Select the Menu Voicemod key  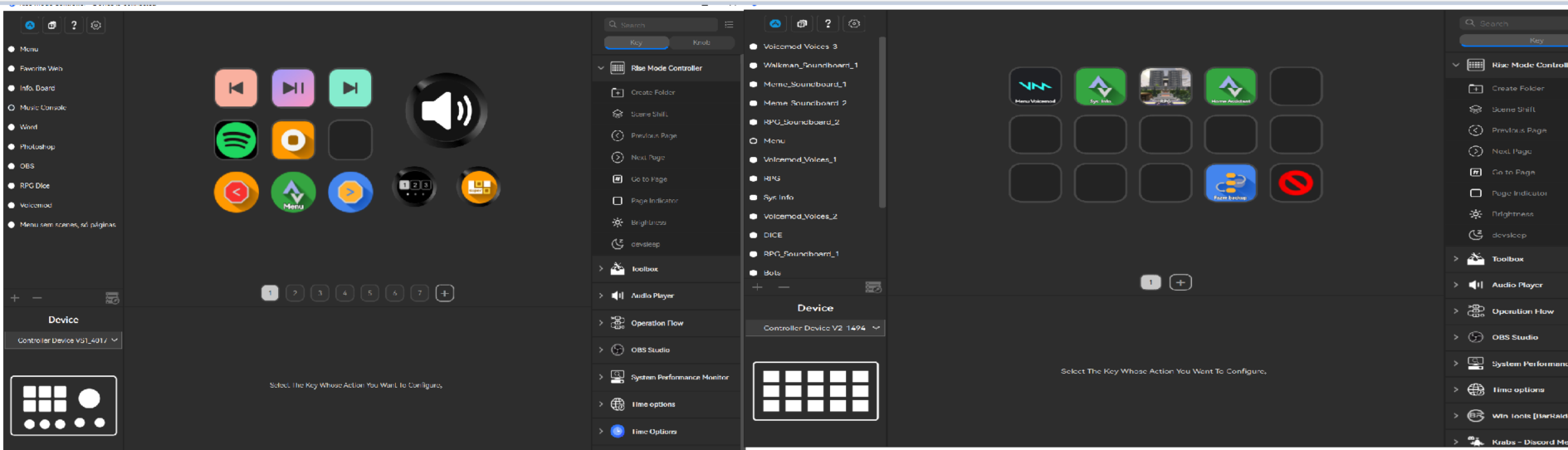pyautogui.click(x=1034, y=86)
